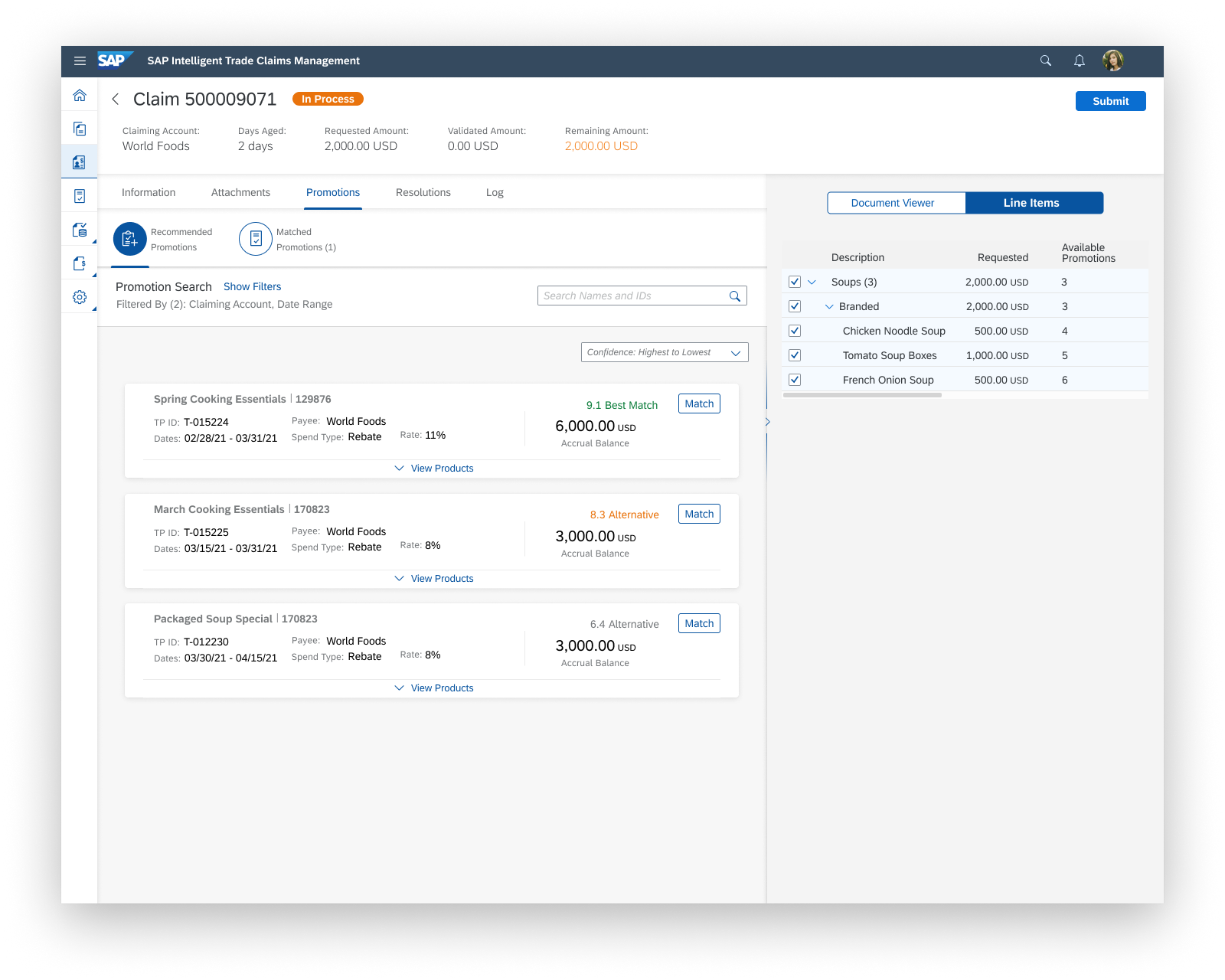Click the Recommended Promotions round icon

coord(130,239)
